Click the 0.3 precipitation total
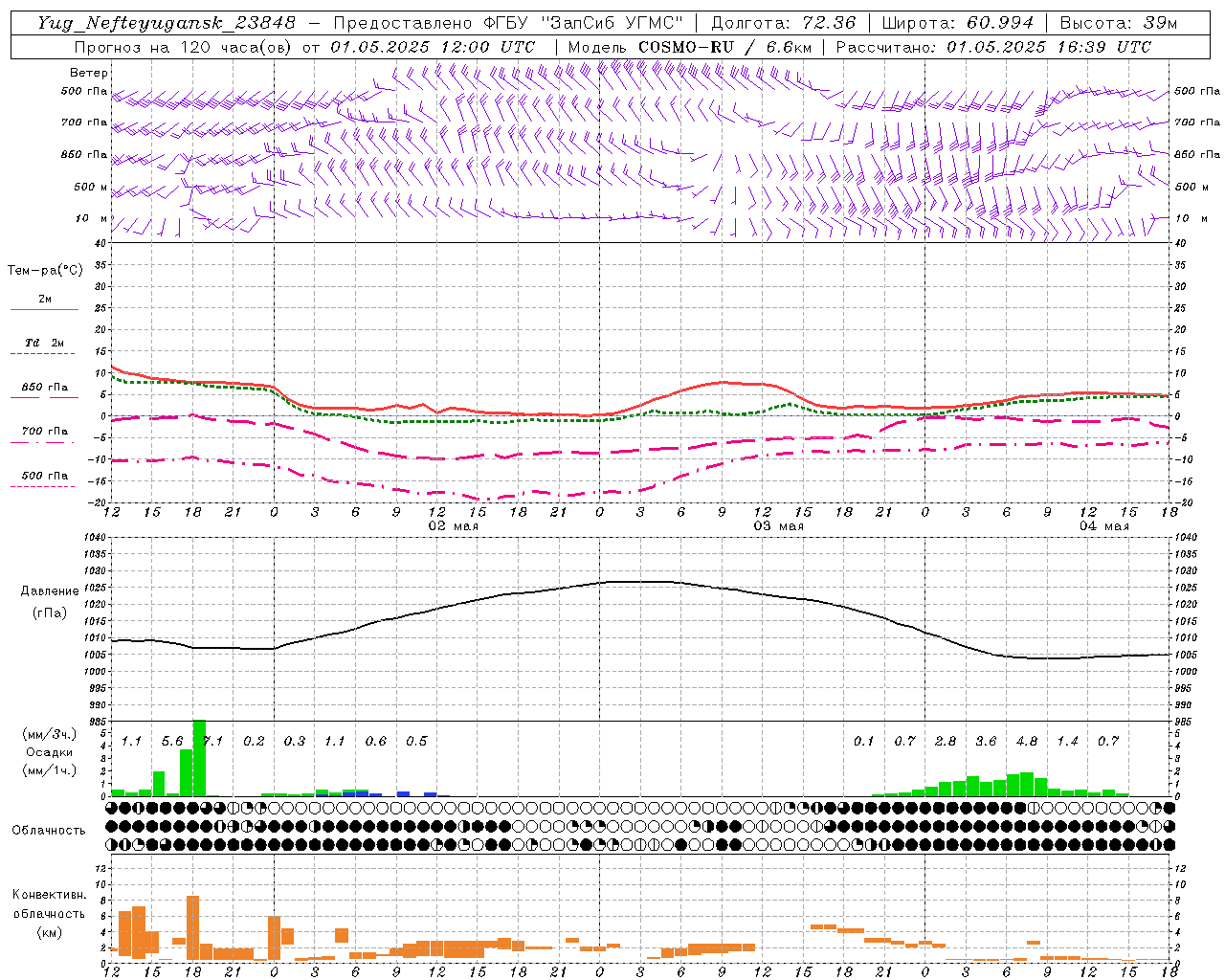The height and width of the screenshot is (980, 1225). tap(295, 741)
